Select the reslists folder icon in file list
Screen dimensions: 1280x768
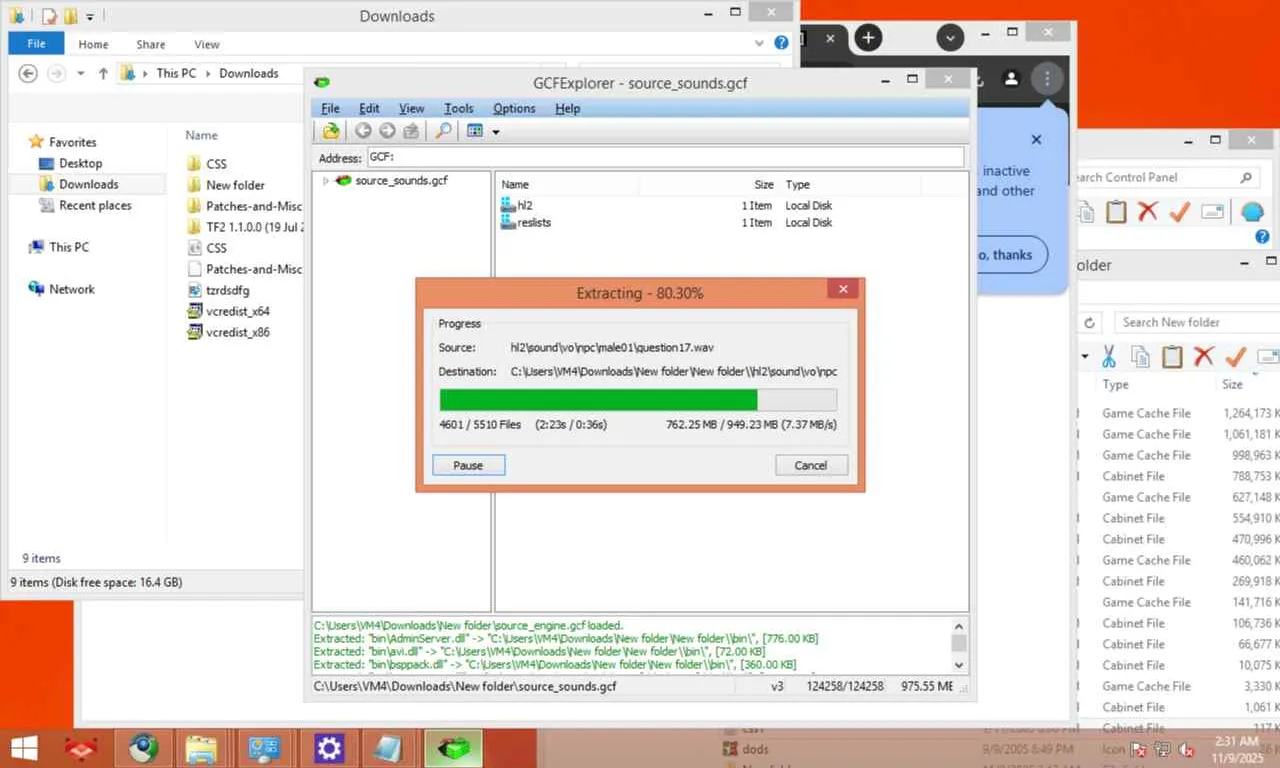pyautogui.click(x=509, y=222)
